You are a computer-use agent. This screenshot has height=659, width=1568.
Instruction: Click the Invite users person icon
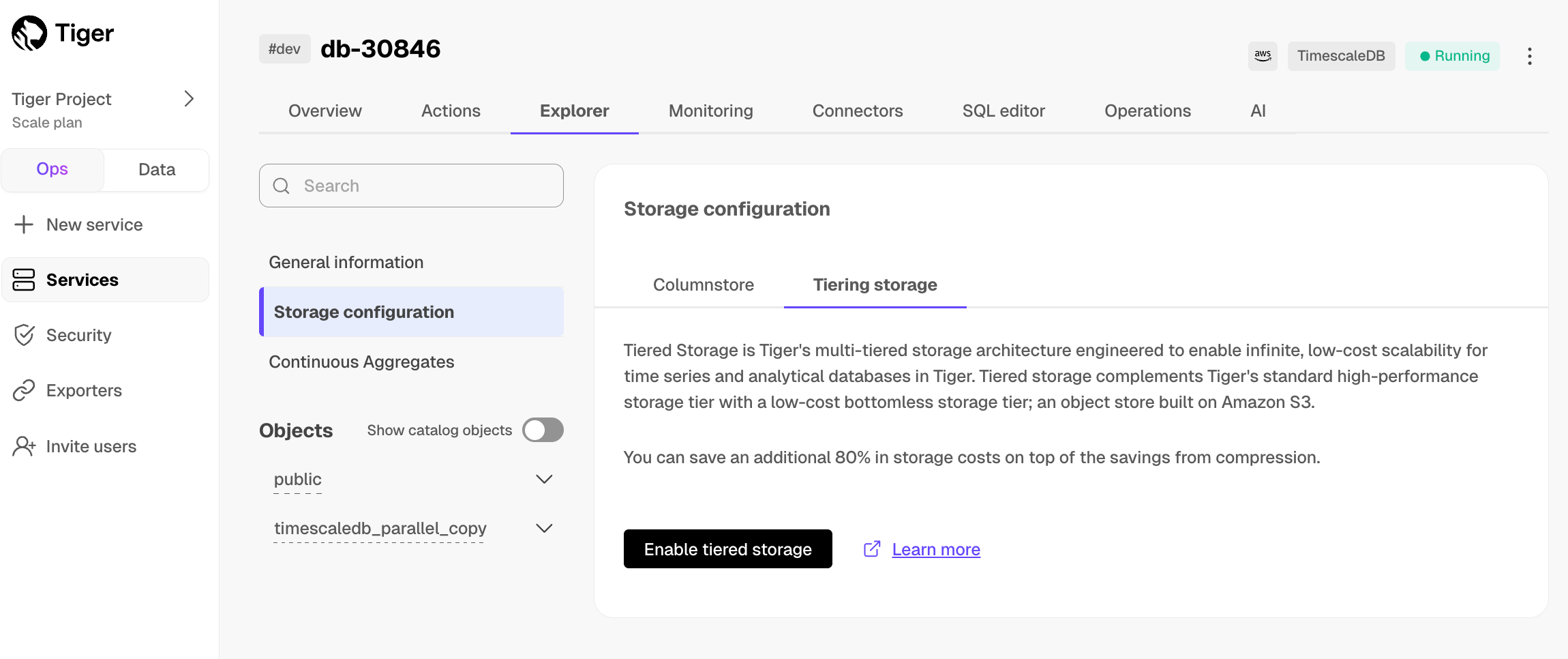pos(24,446)
